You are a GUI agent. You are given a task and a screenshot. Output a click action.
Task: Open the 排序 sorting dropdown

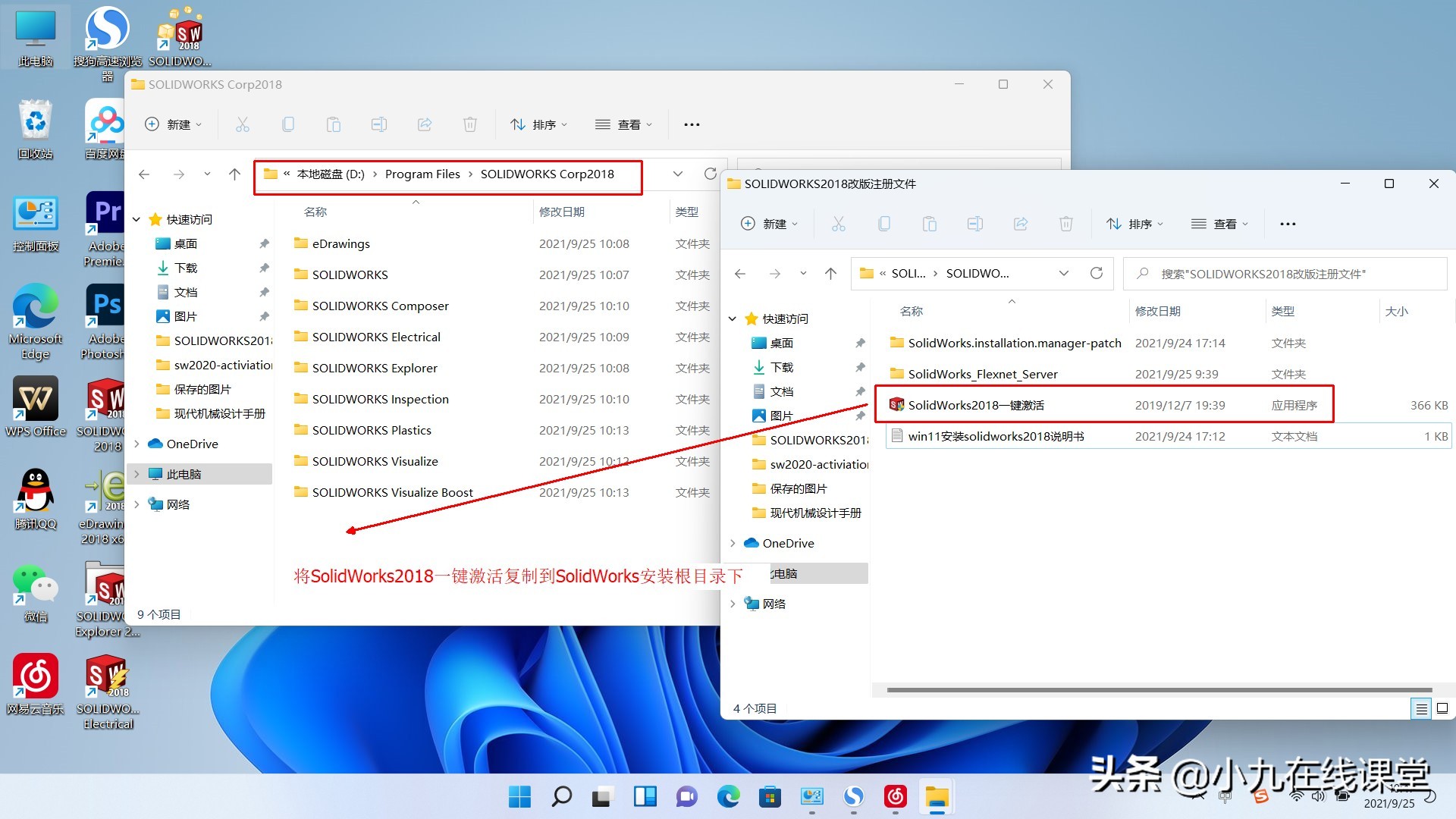1134,224
